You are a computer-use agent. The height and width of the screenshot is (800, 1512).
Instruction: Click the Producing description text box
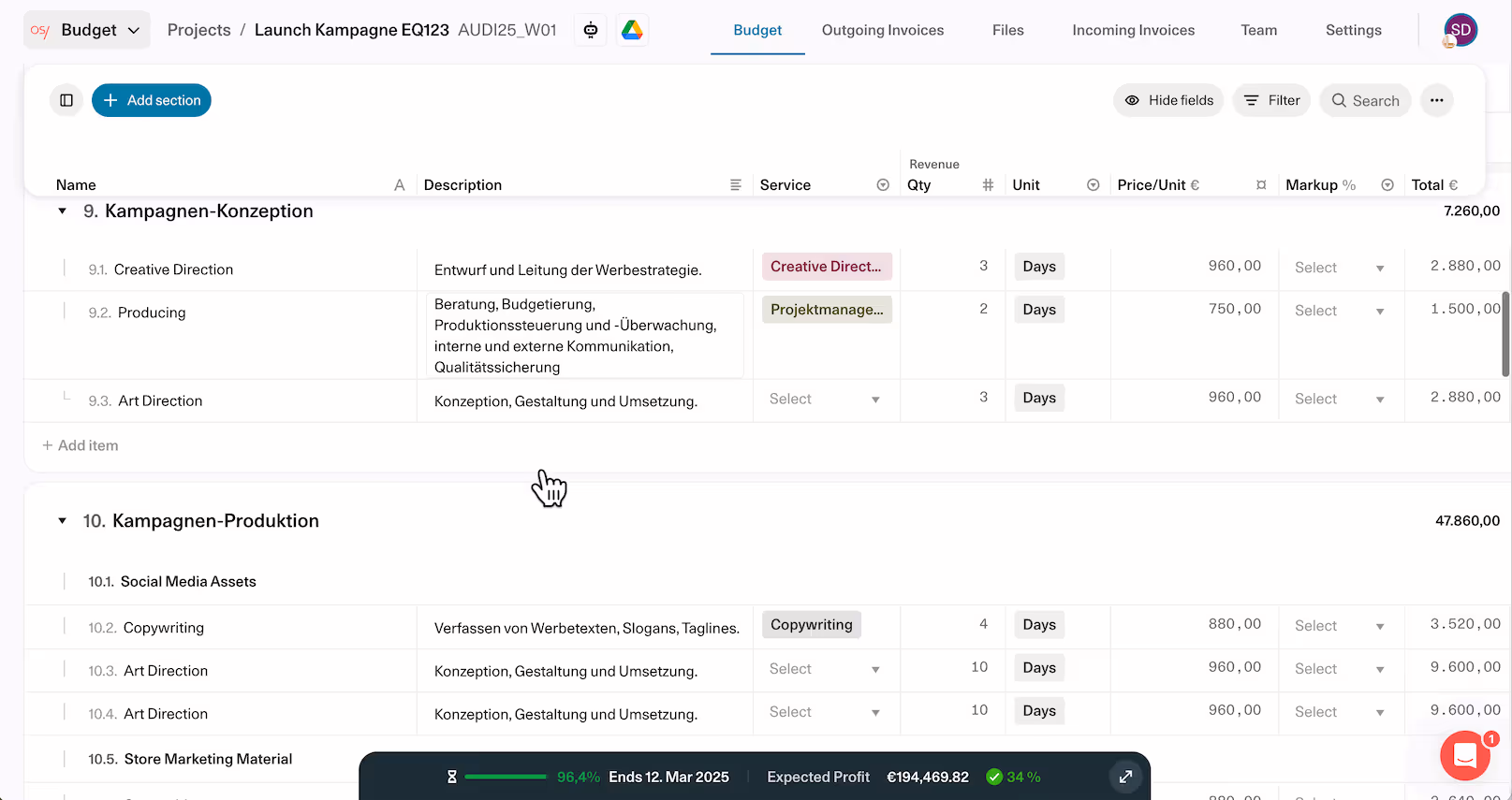[585, 335]
